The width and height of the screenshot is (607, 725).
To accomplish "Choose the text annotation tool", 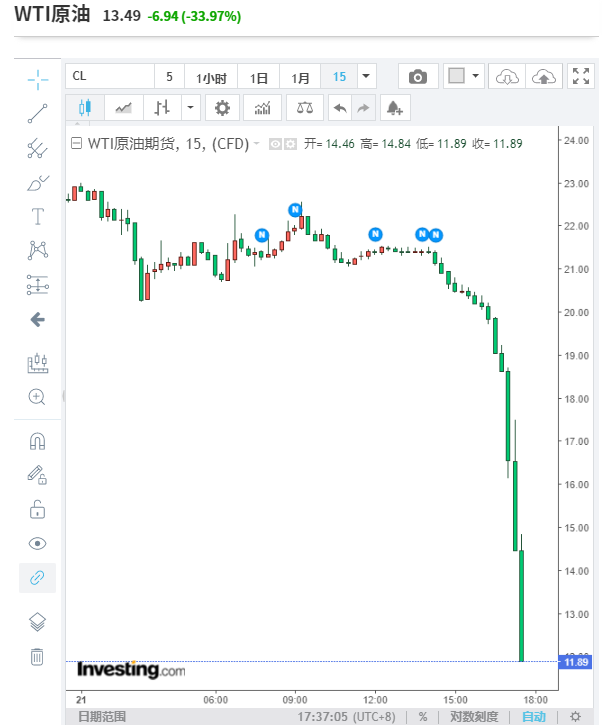I will pyautogui.click(x=37, y=216).
